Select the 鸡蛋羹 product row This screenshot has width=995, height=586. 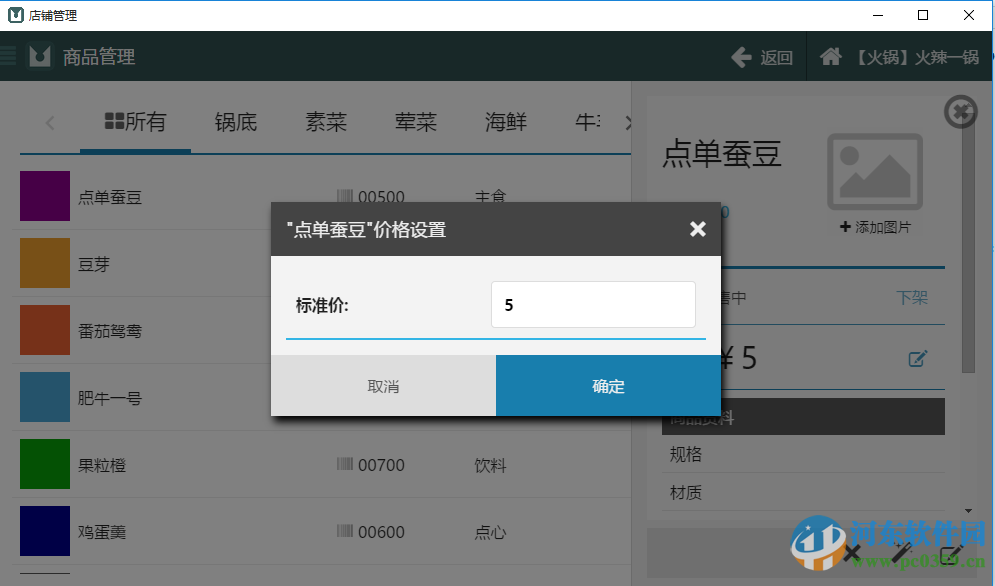point(322,531)
